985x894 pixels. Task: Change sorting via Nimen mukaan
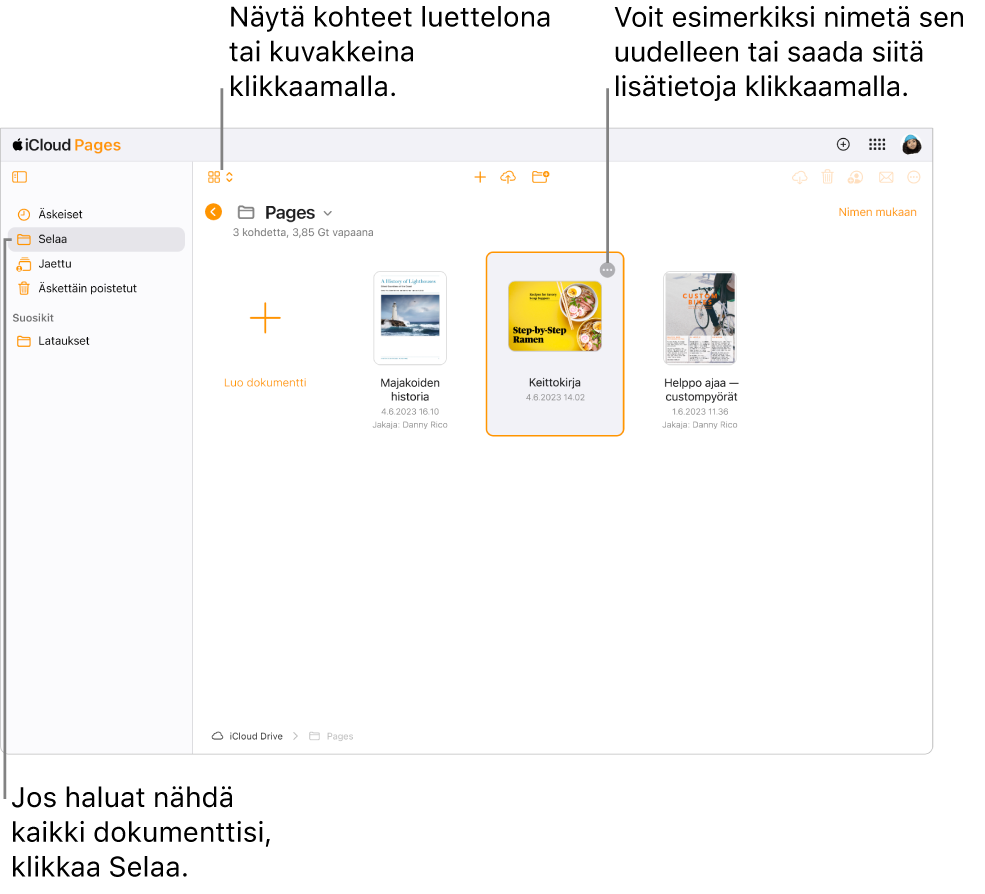tap(877, 212)
